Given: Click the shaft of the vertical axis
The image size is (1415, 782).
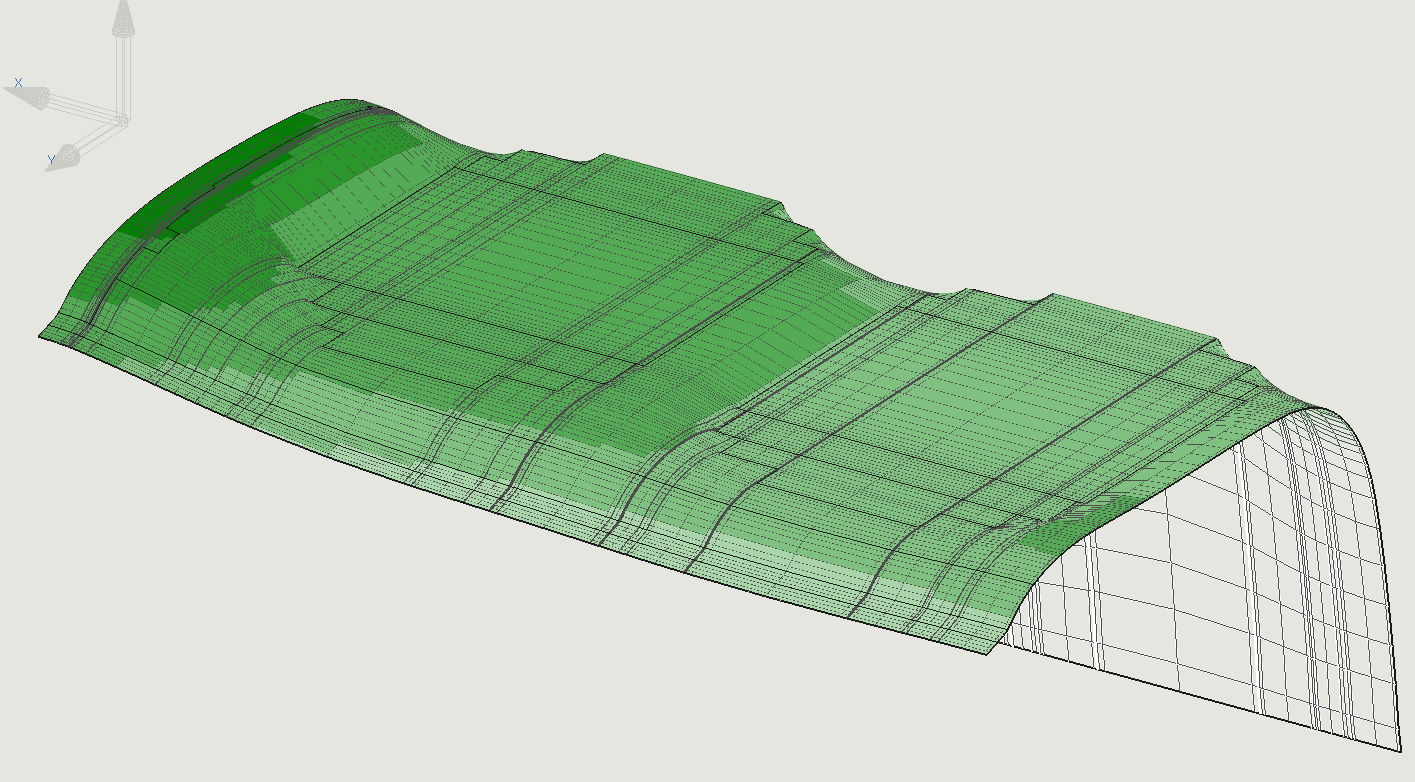Looking at the screenshot, I should click(x=123, y=75).
